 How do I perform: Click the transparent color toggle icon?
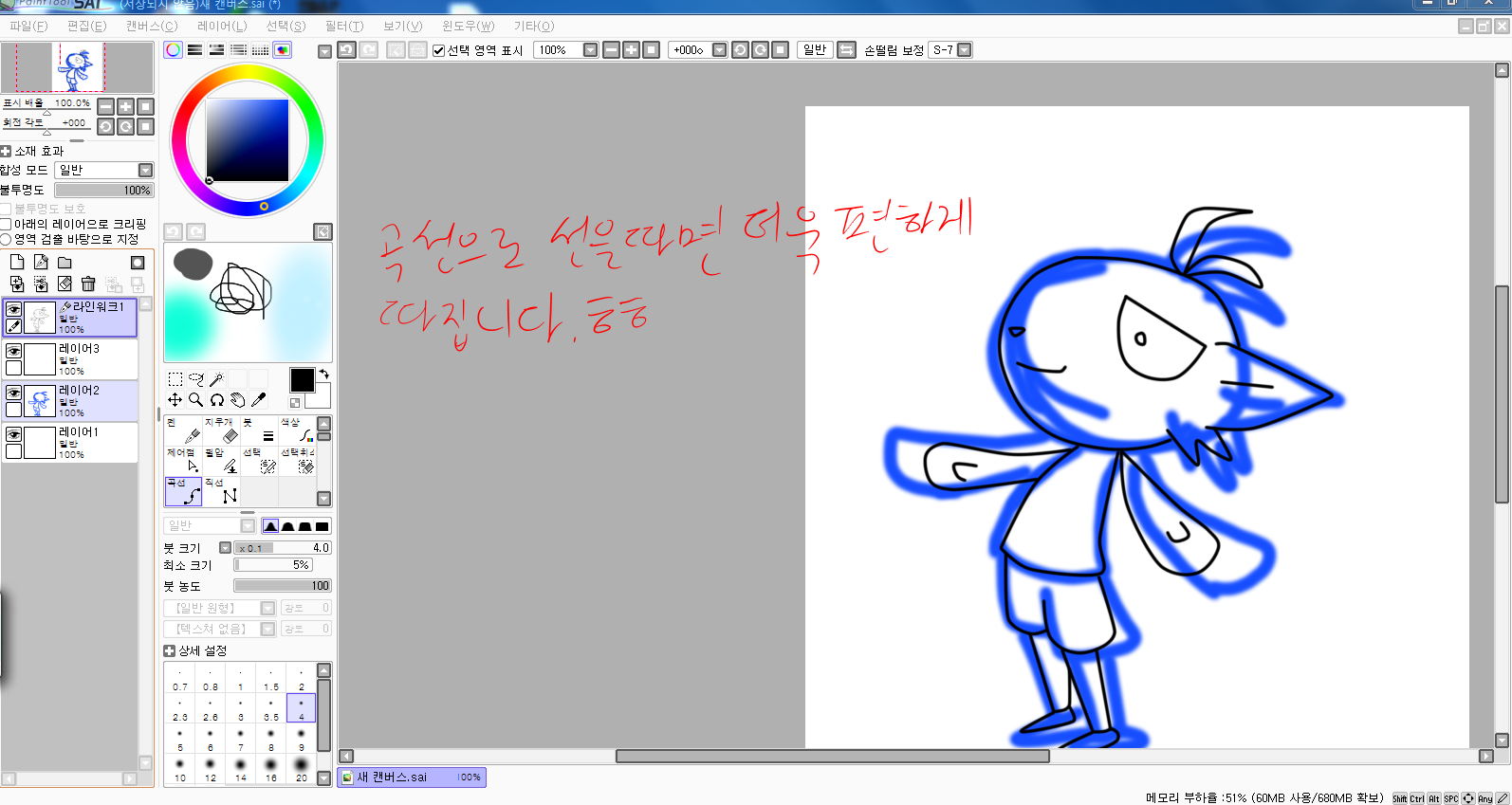[295, 403]
